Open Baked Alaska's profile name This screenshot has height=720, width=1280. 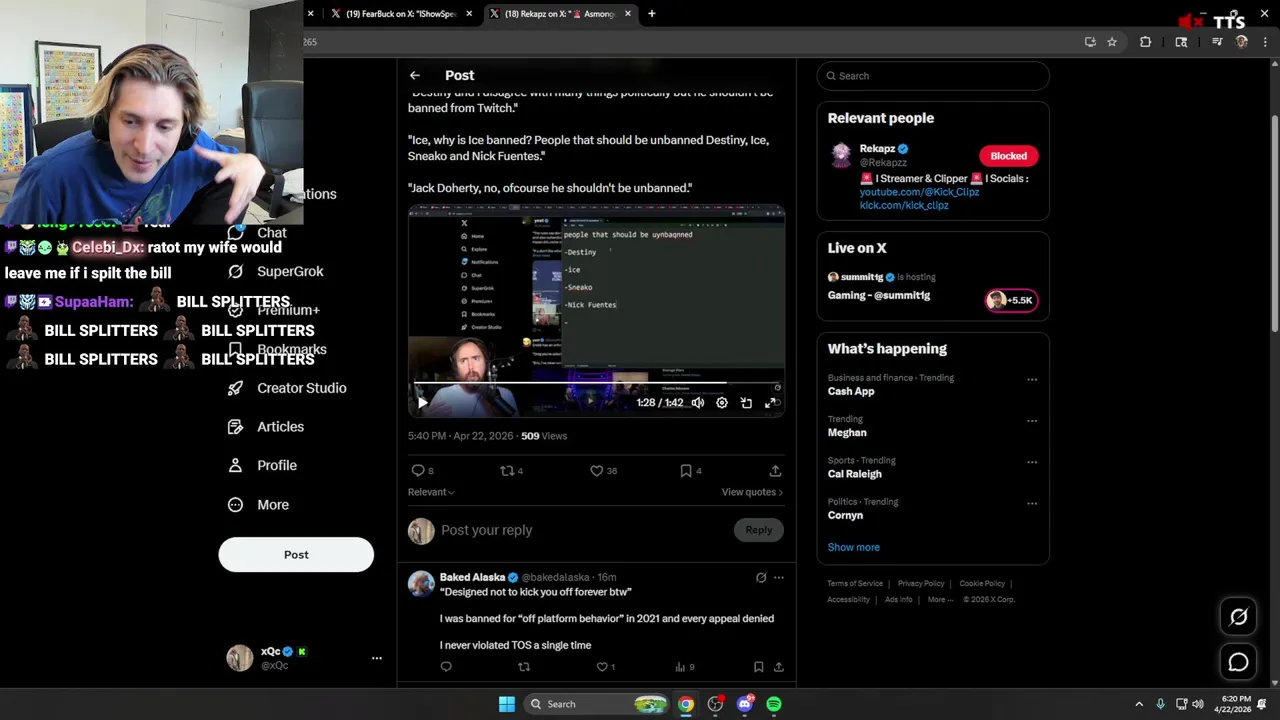click(472, 577)
